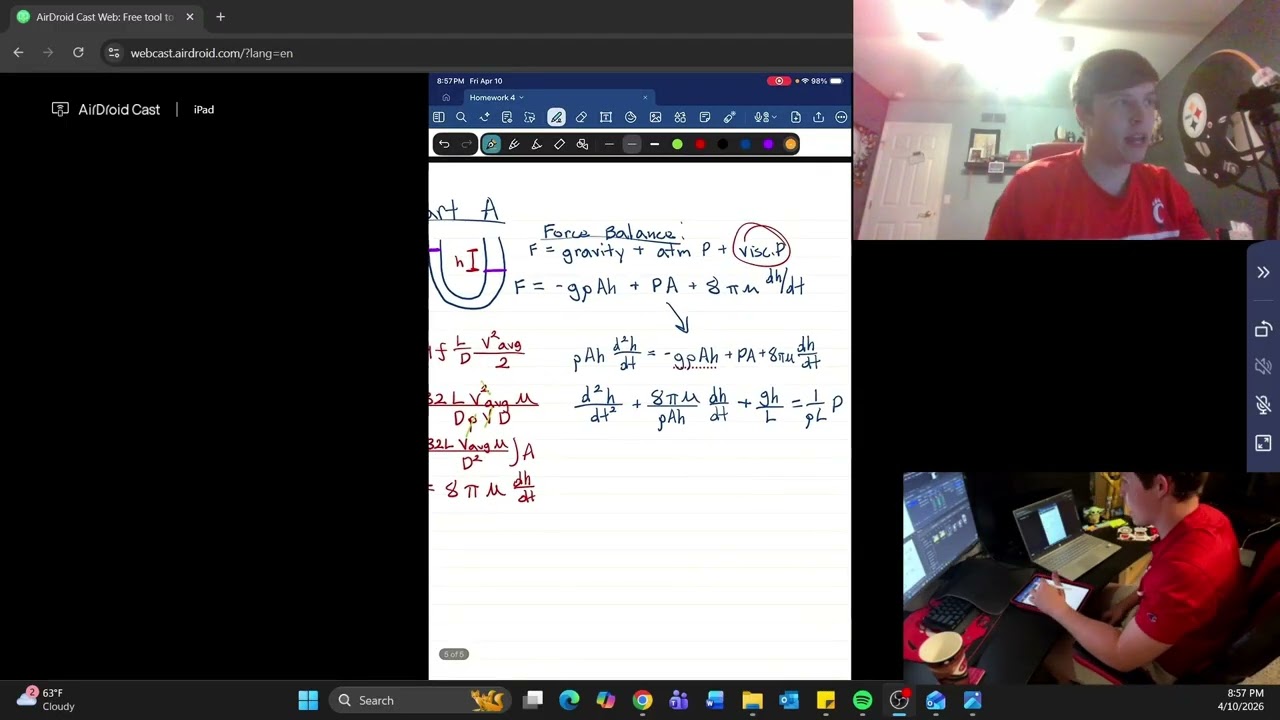
Task: Select the pencil highlighter tip tool
Action: pyautogui.click(x=536, y=144)
